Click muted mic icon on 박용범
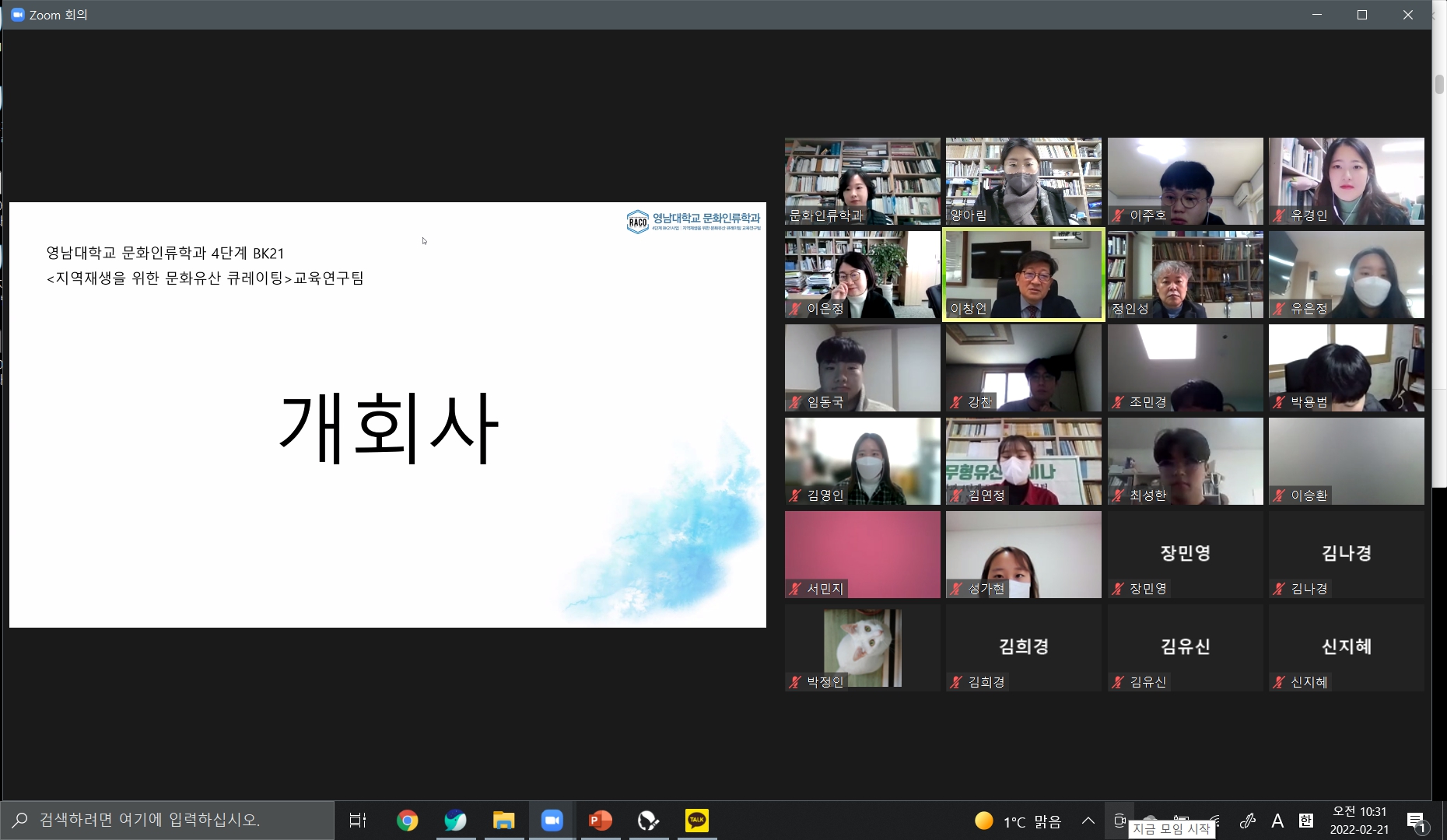Screen dimensions: 1447x840 tap(1279, 402)
